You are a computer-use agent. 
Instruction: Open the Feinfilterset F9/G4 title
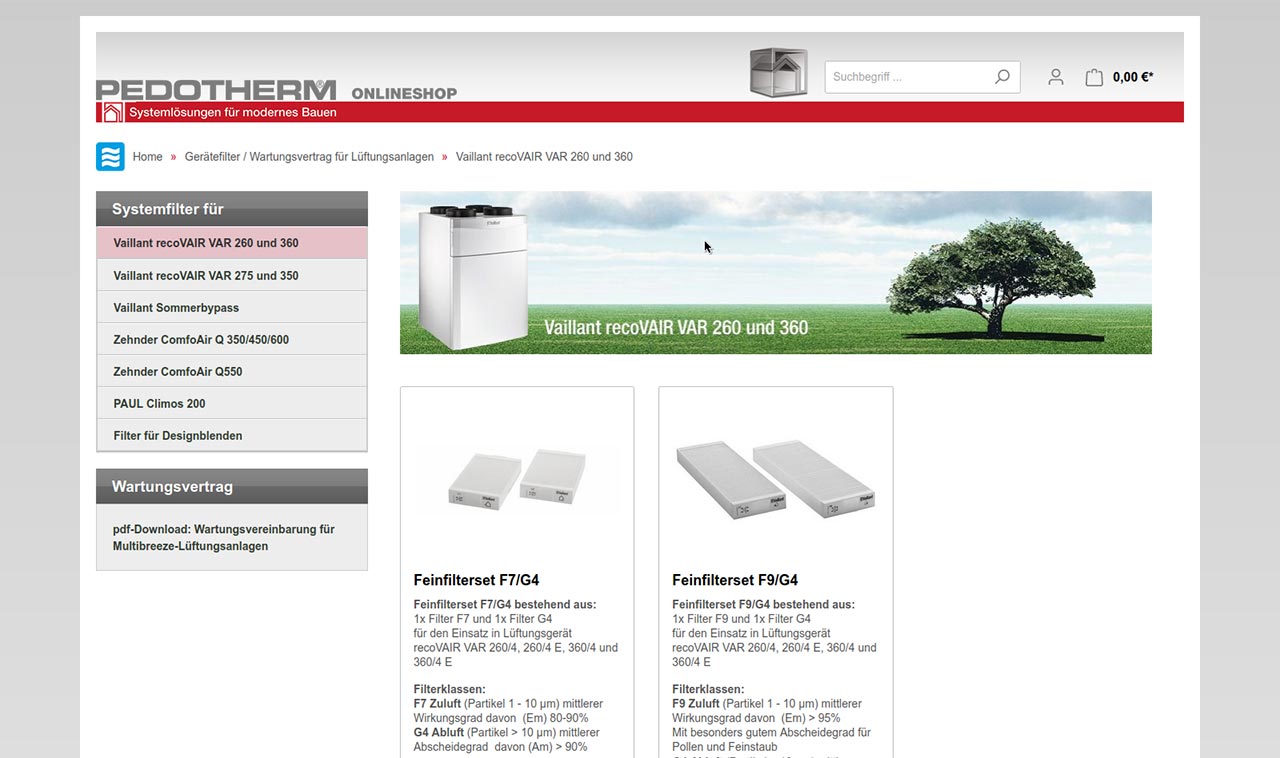(x=735, y=580)
